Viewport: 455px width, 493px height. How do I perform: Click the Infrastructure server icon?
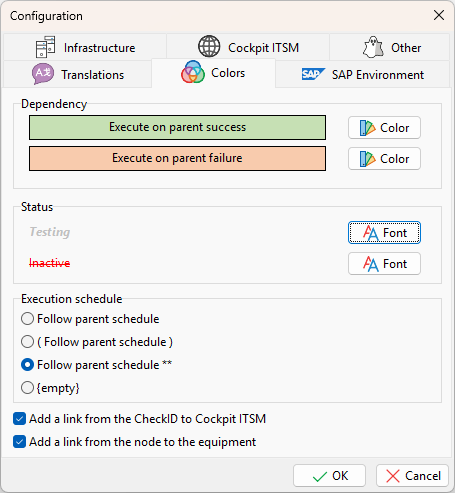(x=45, y=47)
